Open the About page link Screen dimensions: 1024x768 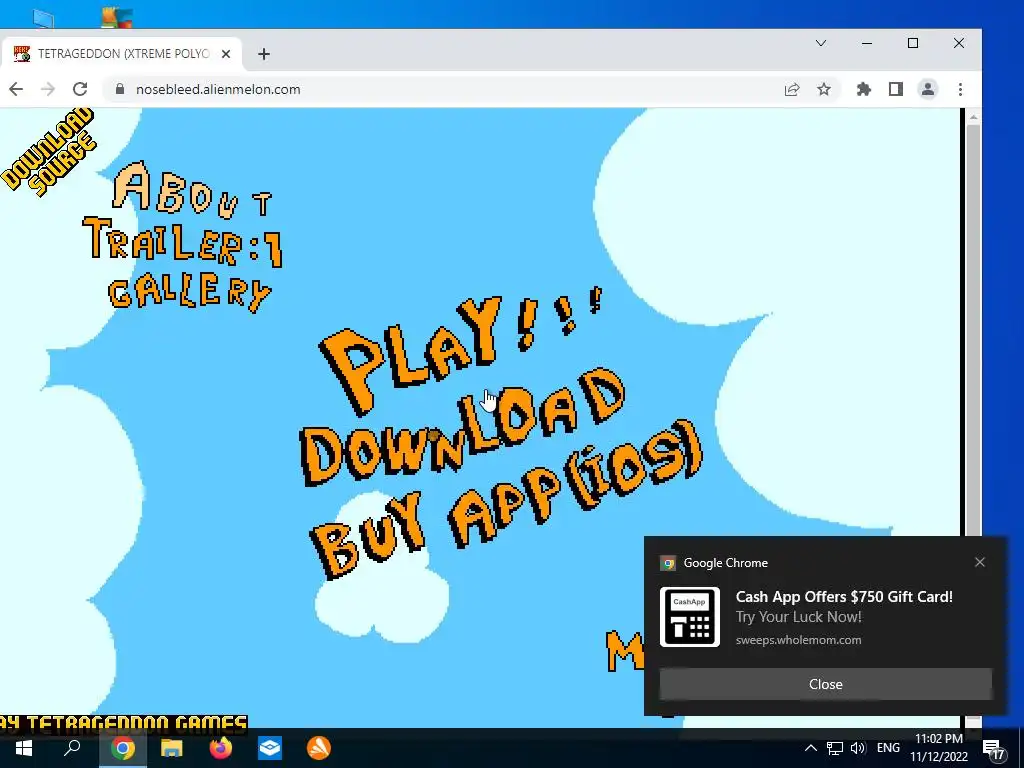192,191
